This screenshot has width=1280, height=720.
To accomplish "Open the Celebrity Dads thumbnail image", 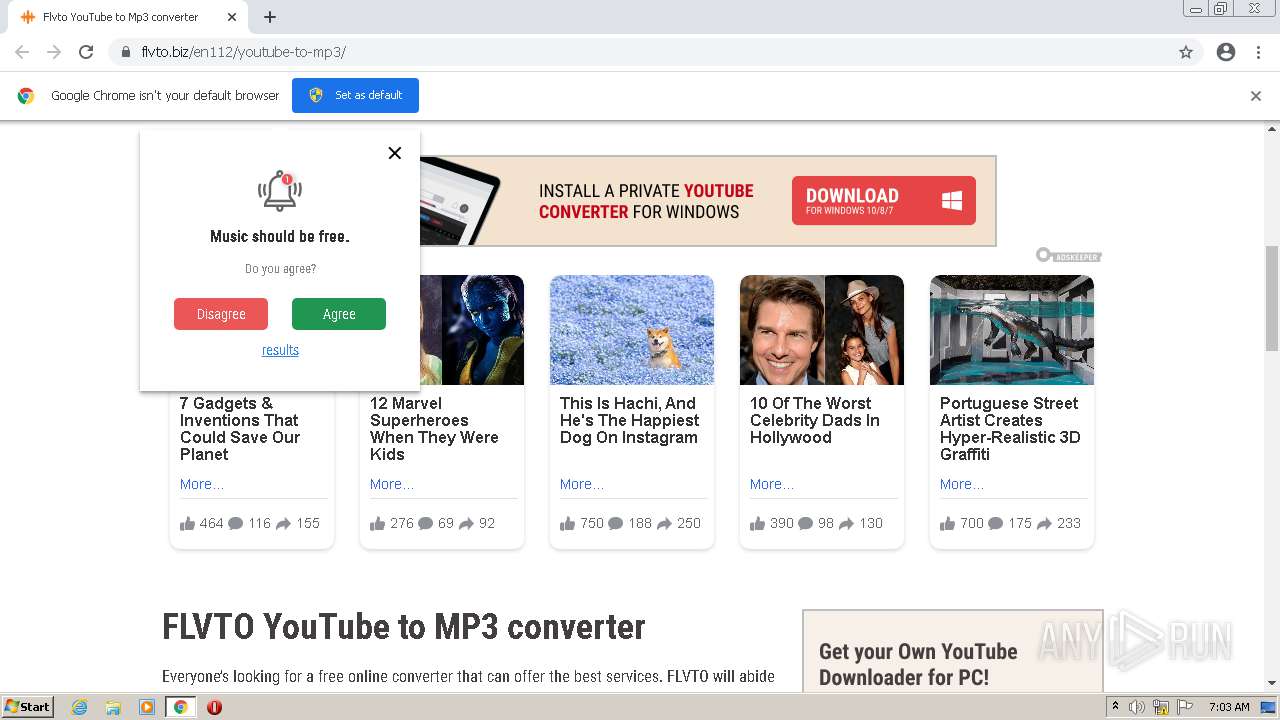I will [822, 330].
